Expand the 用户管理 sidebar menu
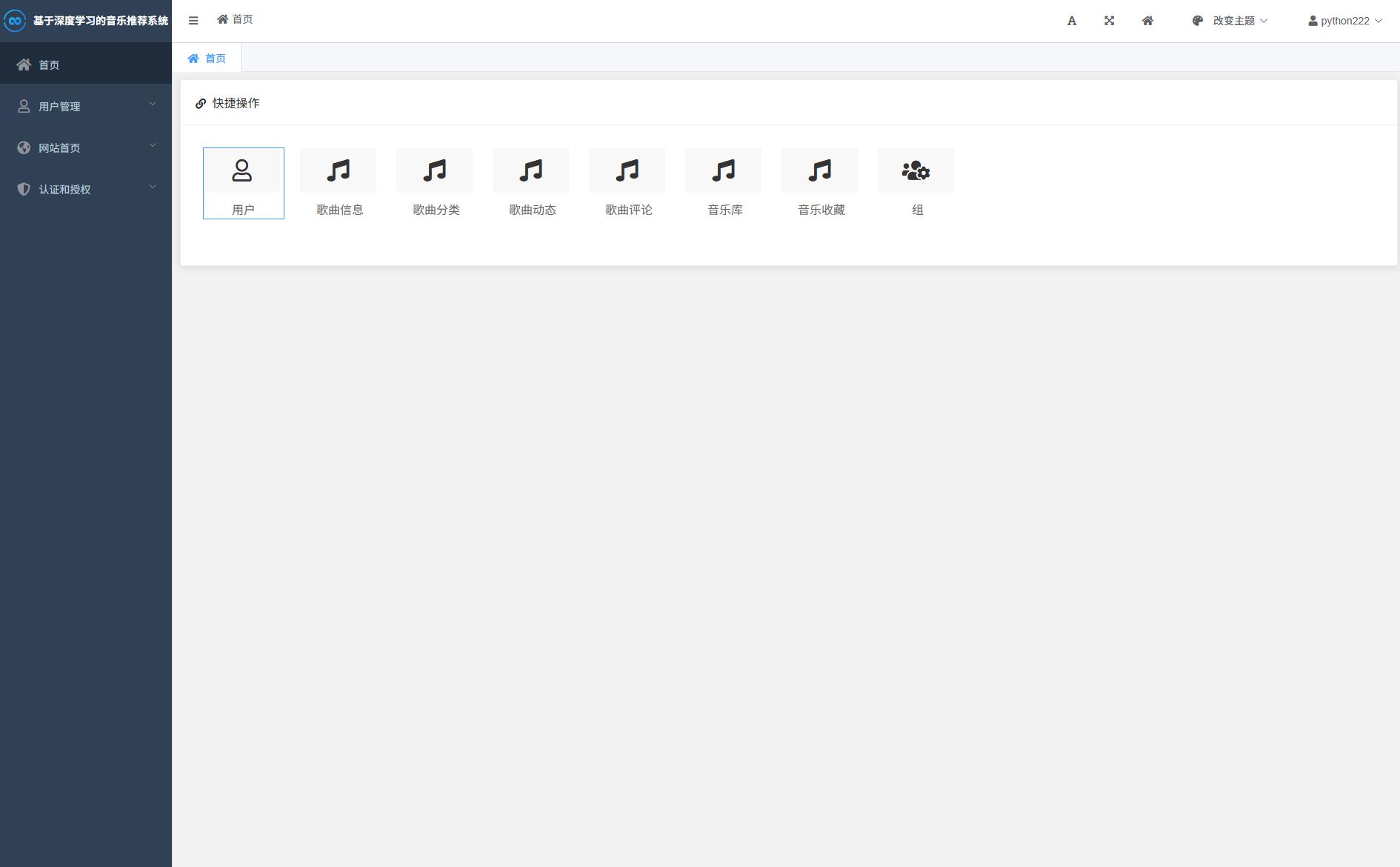Screen dimensions: 1400x867 (x=86, y=106)
